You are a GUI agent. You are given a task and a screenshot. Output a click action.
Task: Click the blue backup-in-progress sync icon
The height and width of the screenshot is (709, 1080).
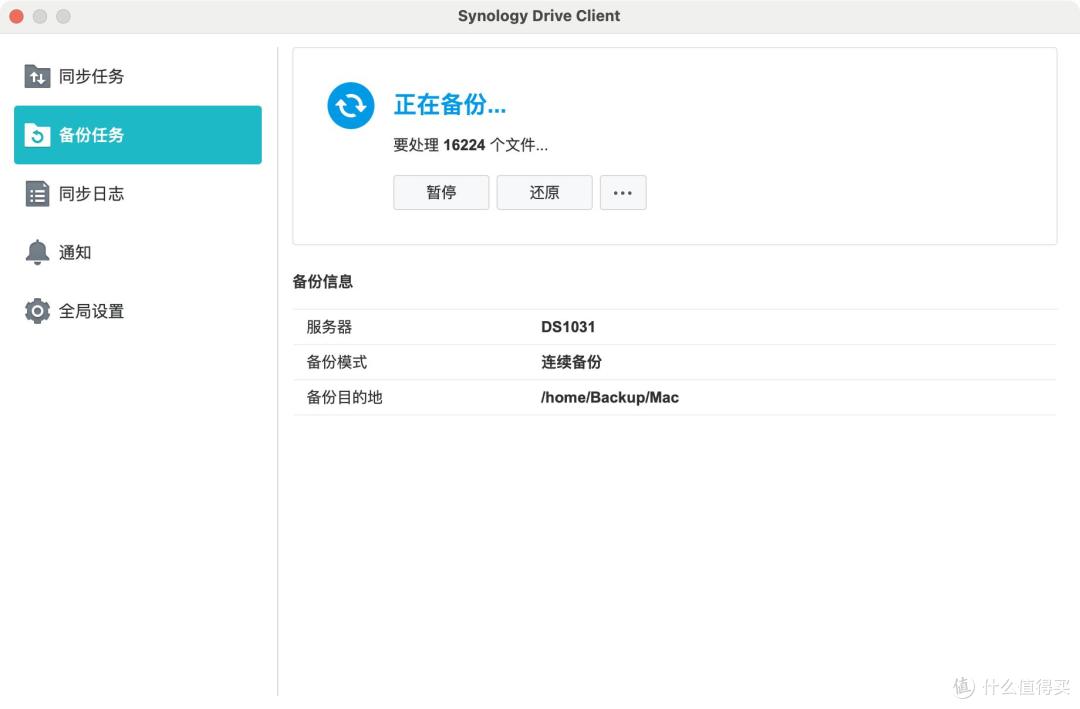[x=351, y=105]
